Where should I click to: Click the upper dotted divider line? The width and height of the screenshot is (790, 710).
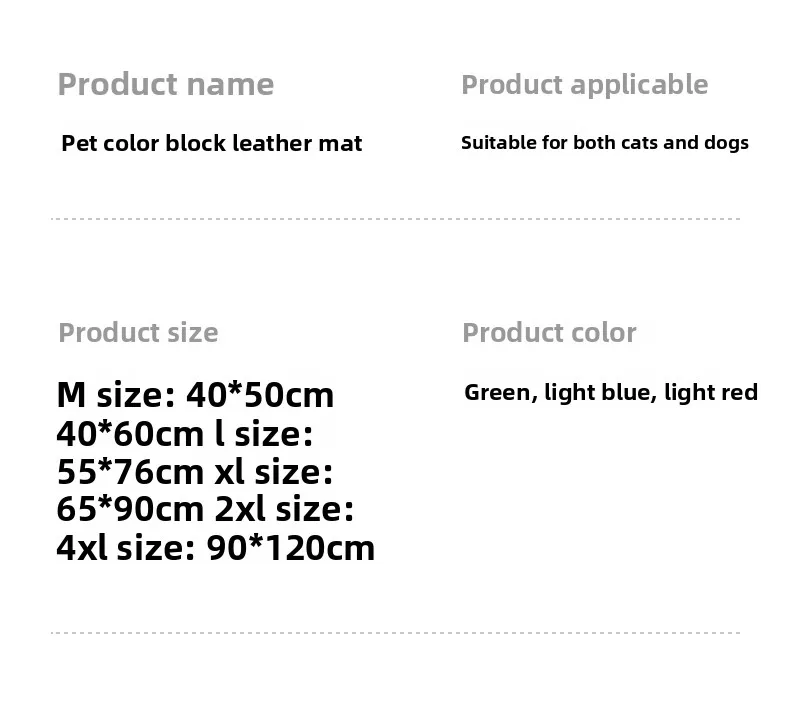click(x=395, y=218)
